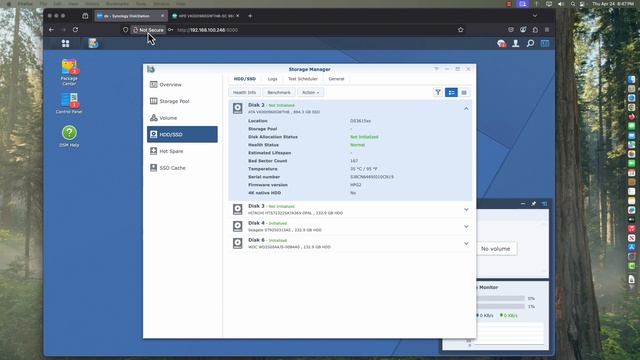Switch to compact list view icon

[x=464, y=92]
